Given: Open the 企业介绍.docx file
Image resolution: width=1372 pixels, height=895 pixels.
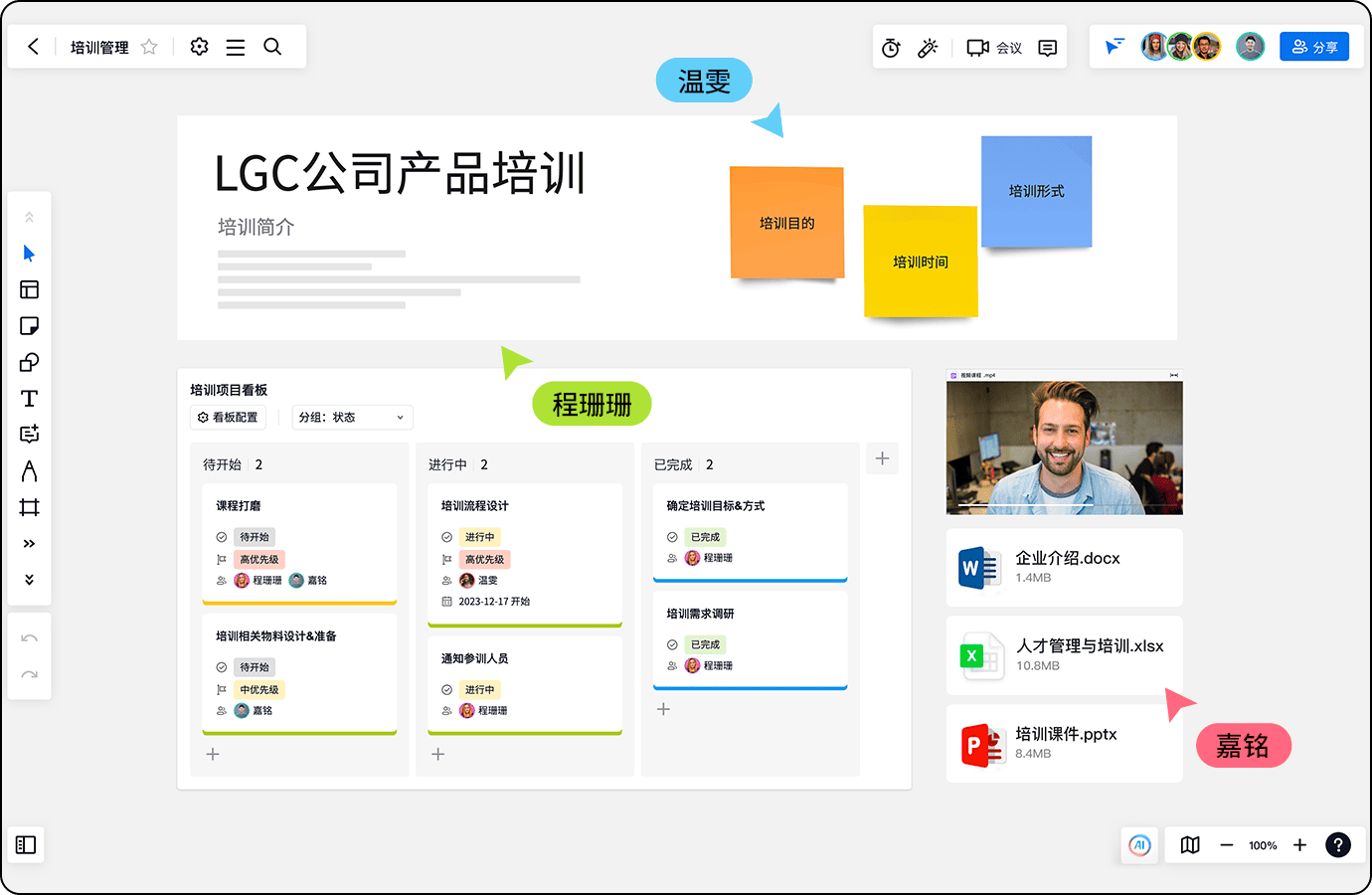Looking at the screenshot, I should (1065, 568).
